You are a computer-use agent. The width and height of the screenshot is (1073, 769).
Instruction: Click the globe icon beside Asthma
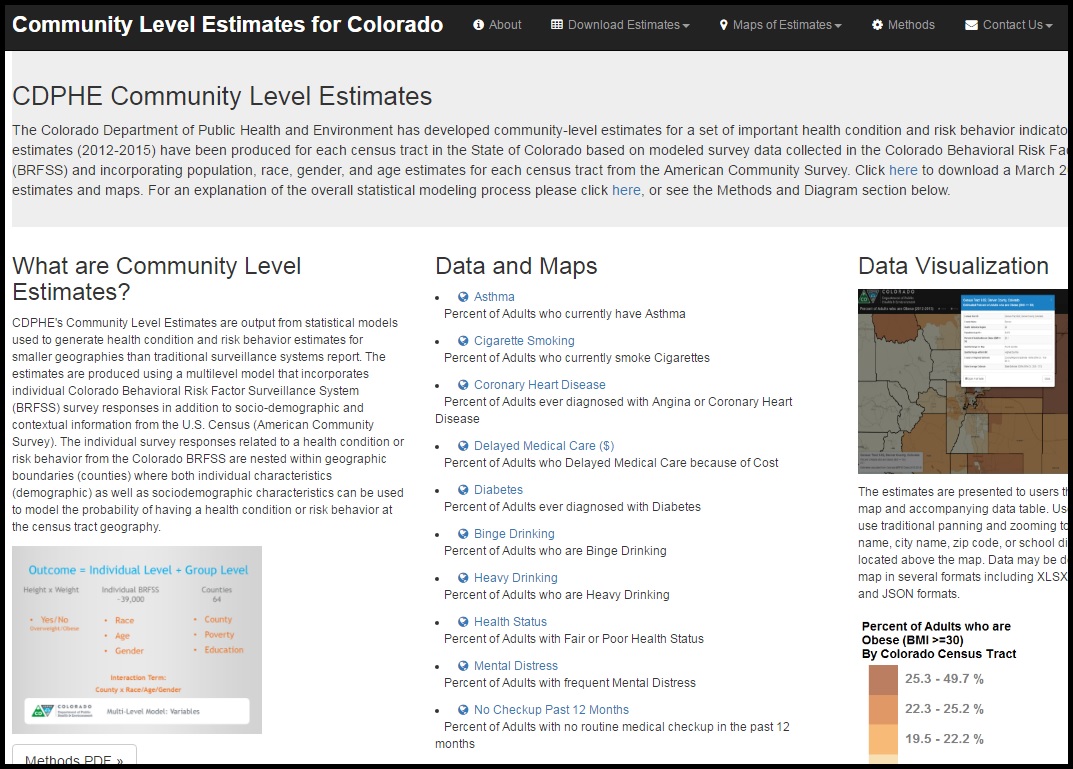pos(463,296)
